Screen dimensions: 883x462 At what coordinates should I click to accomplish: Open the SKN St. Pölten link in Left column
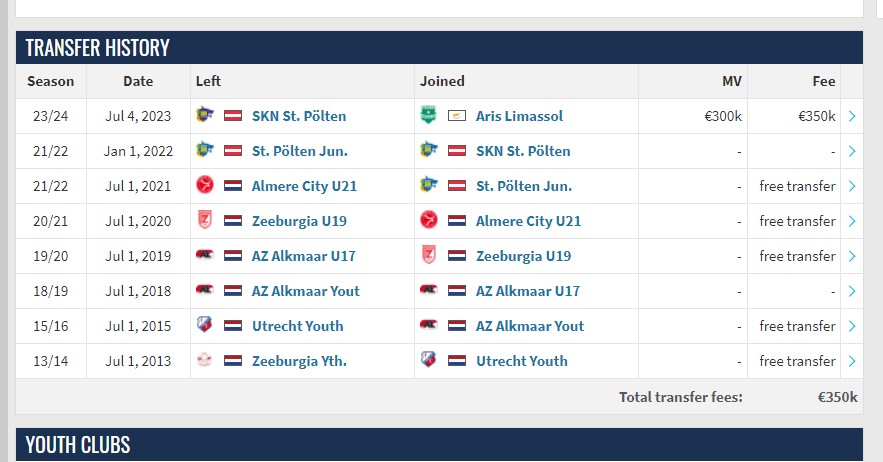point(299,116)
